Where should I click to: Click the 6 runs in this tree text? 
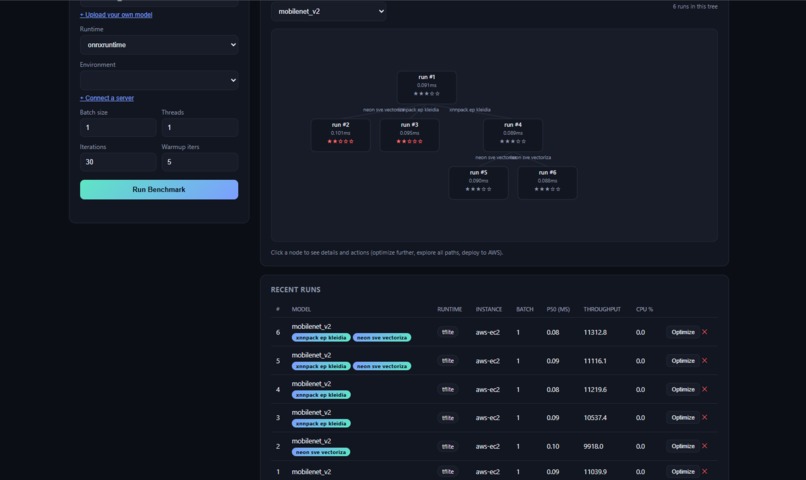pyautogui.click(x=695, y=7)
